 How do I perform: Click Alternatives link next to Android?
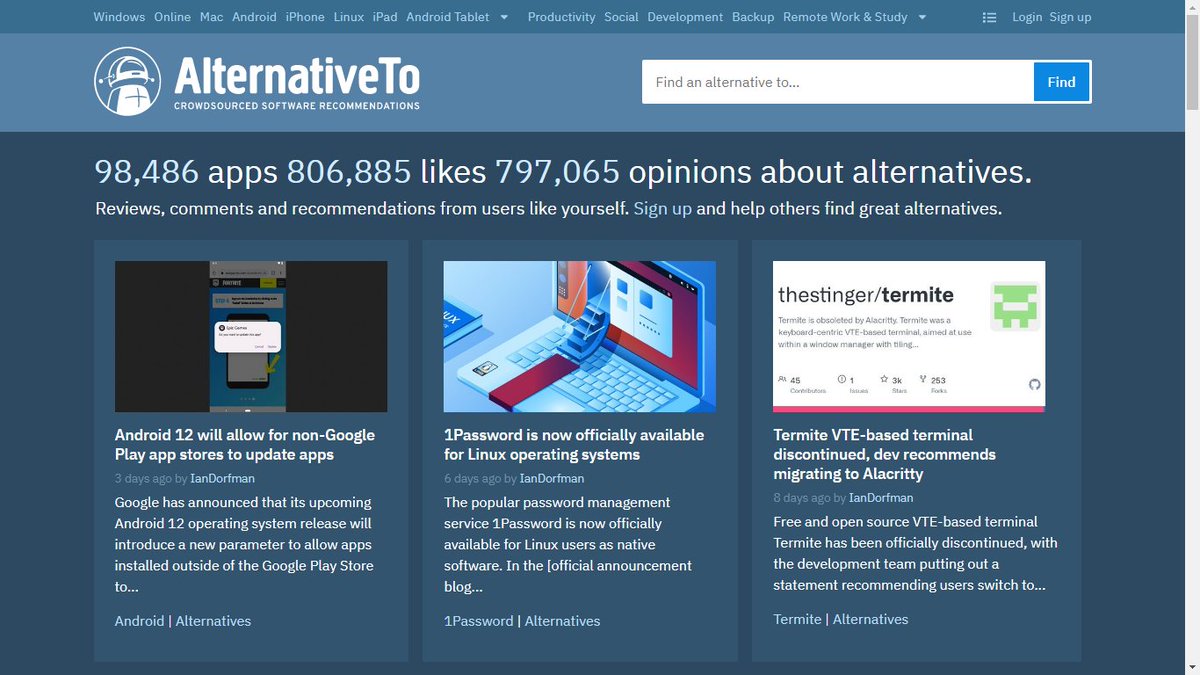213,620
